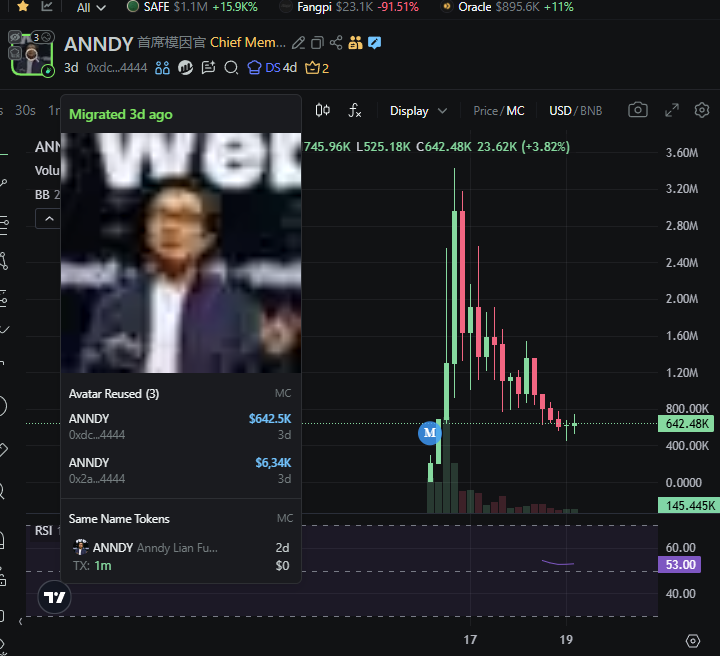This screenshot has width=720, height=656.
Task: Switch chart to MC mode
Action: (515, 111)
